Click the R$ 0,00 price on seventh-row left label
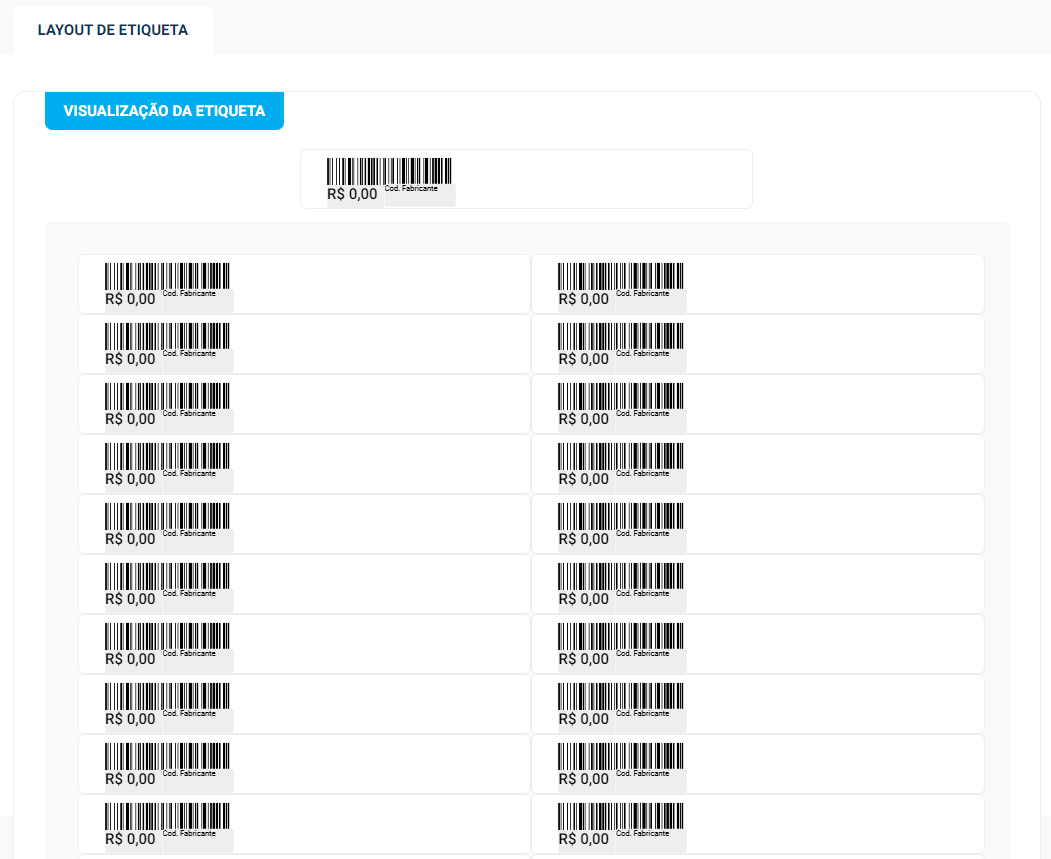The width and height of the screenshot is (1051, 859). 130,659
